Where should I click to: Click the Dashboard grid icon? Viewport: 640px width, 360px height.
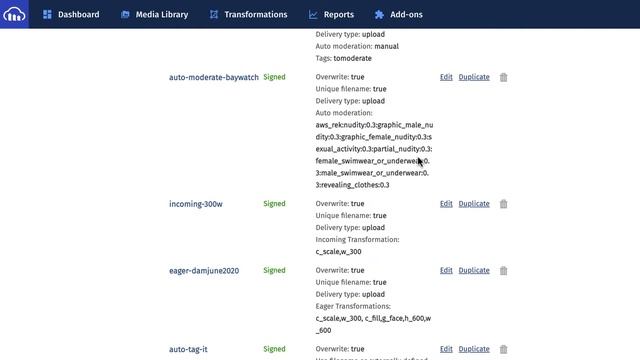[47, 14]
